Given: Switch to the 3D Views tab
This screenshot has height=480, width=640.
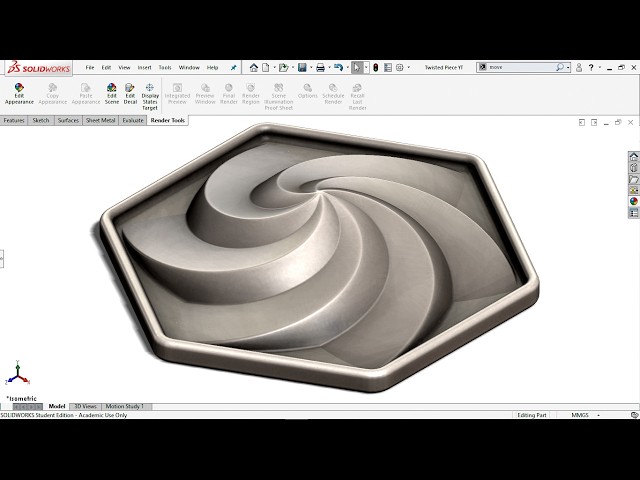Looking at the screenshot, I should coord(85,407).
